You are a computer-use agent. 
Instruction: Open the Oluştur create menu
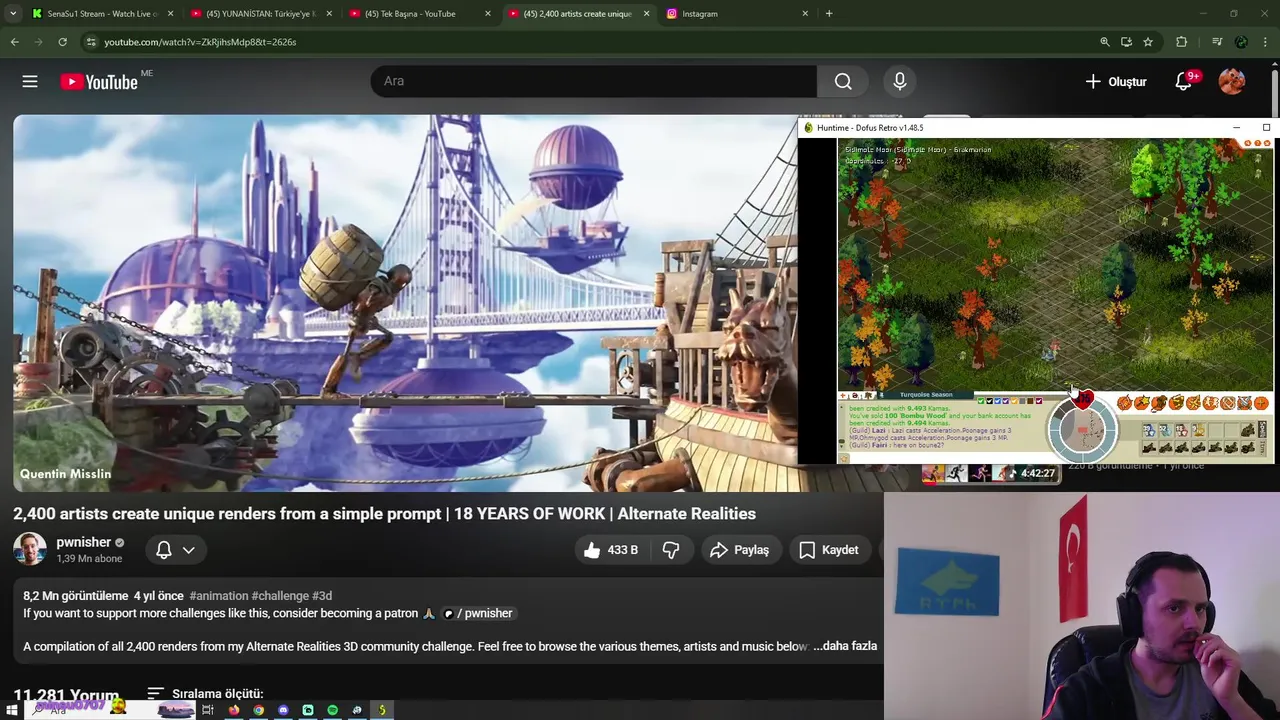(x=1116, y=81)
